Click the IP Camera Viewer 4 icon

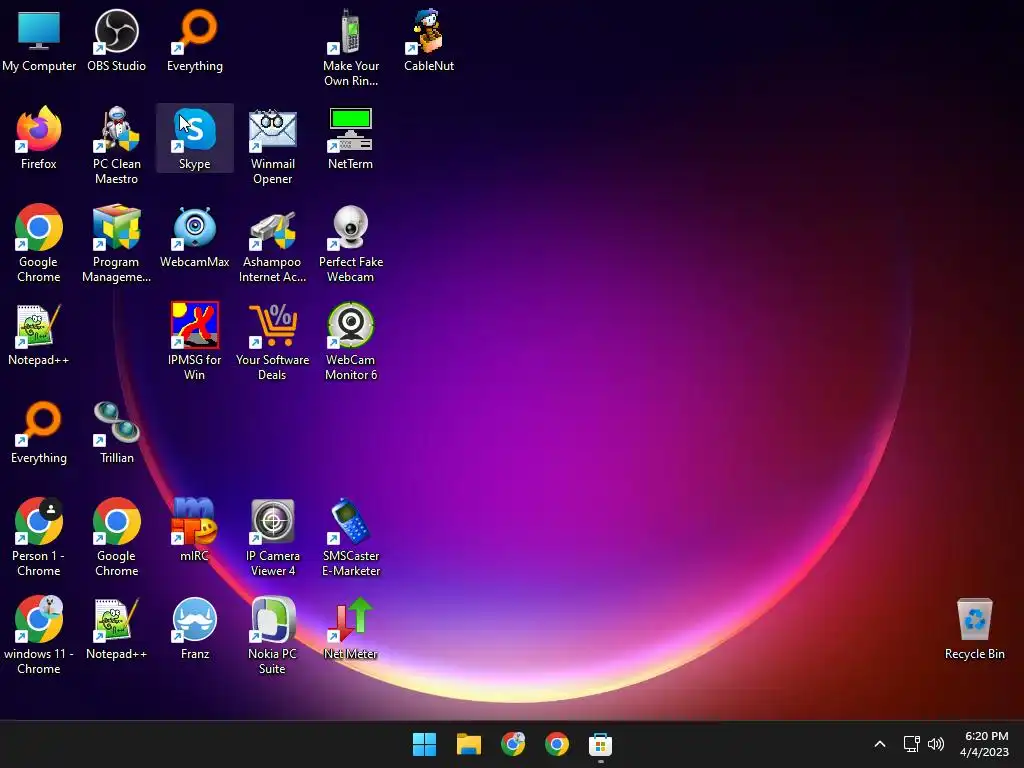coord(272,520)
